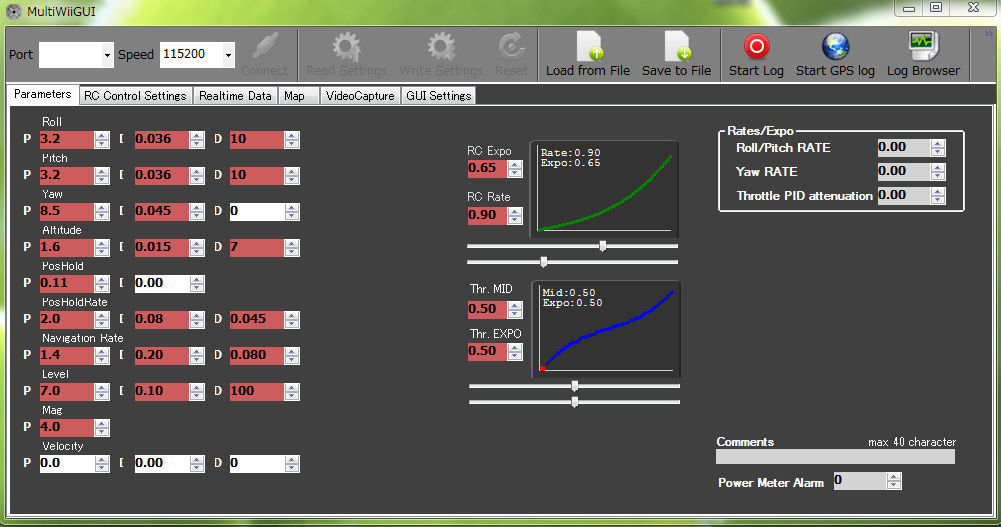Click the Yaw RATE value field

pyautogui.click(x=903, y=171)
